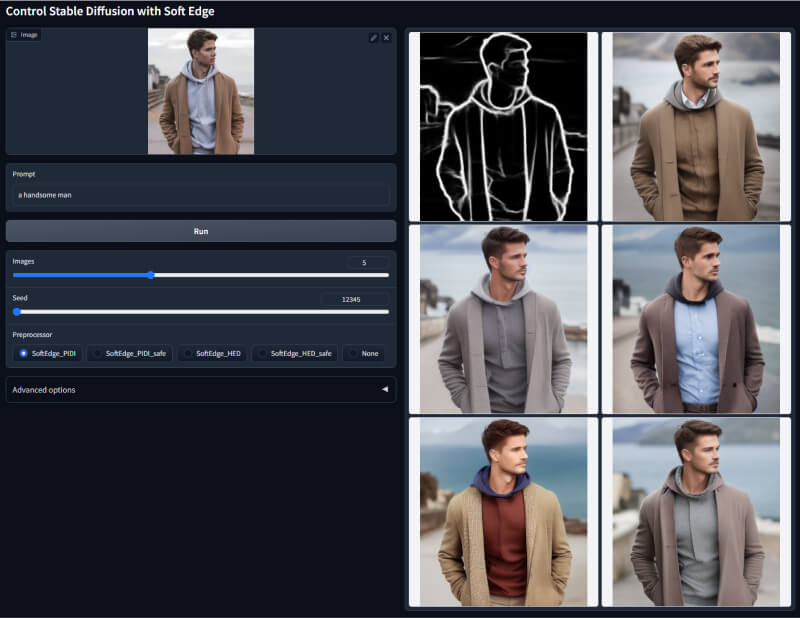
Task: Choose None as the preprocessor
Action: point(366,353)
